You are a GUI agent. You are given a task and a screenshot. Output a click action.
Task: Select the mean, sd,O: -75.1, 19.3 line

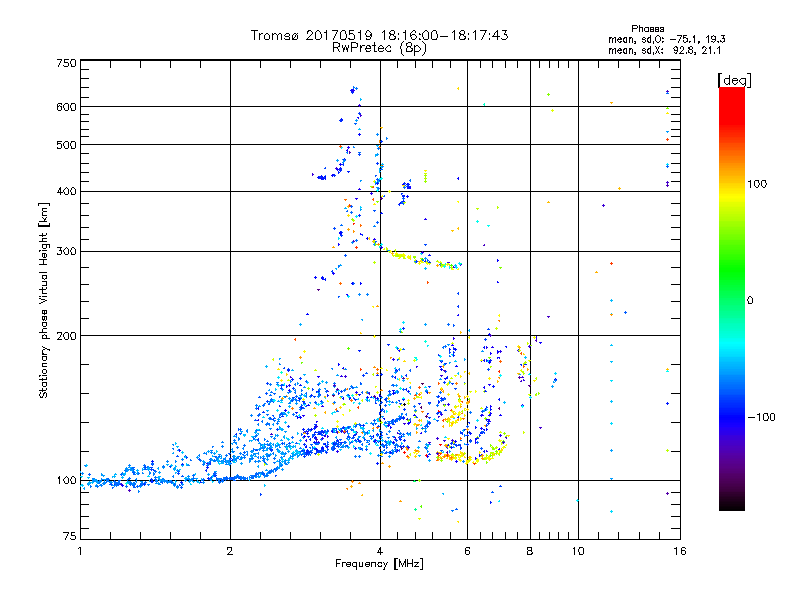666,39
